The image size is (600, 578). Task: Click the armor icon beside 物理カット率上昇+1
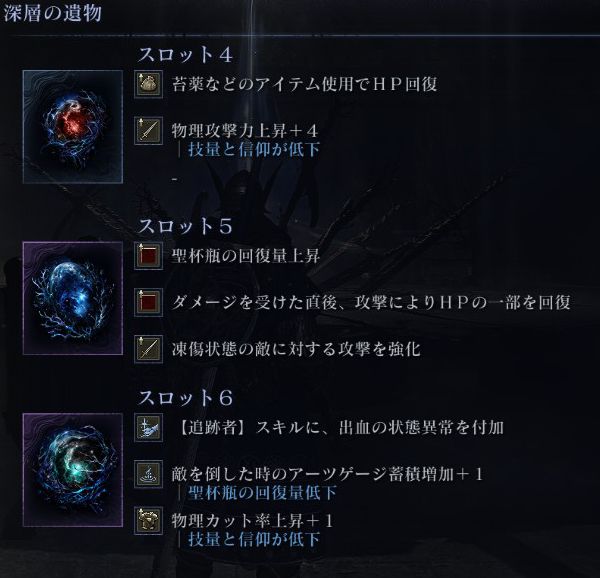click(148, 521)
